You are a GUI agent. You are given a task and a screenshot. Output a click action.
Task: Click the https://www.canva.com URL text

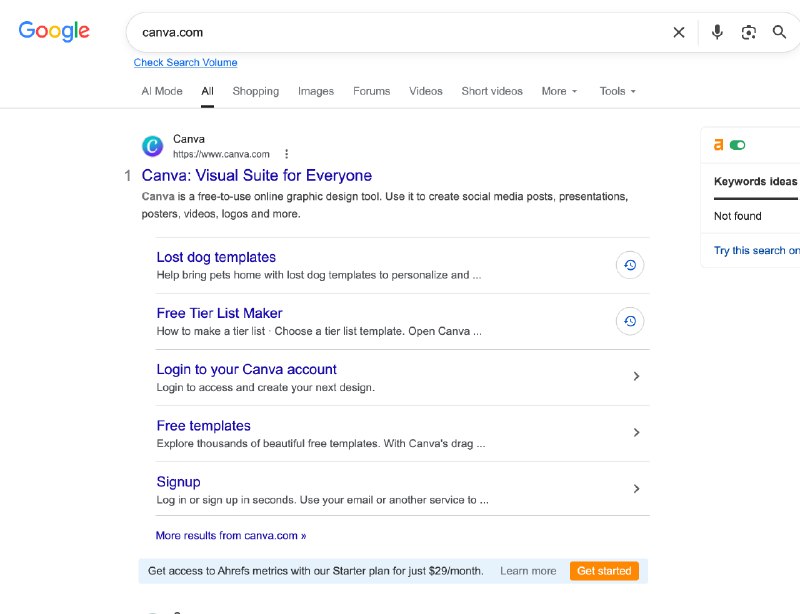click(x=221, y=154)
